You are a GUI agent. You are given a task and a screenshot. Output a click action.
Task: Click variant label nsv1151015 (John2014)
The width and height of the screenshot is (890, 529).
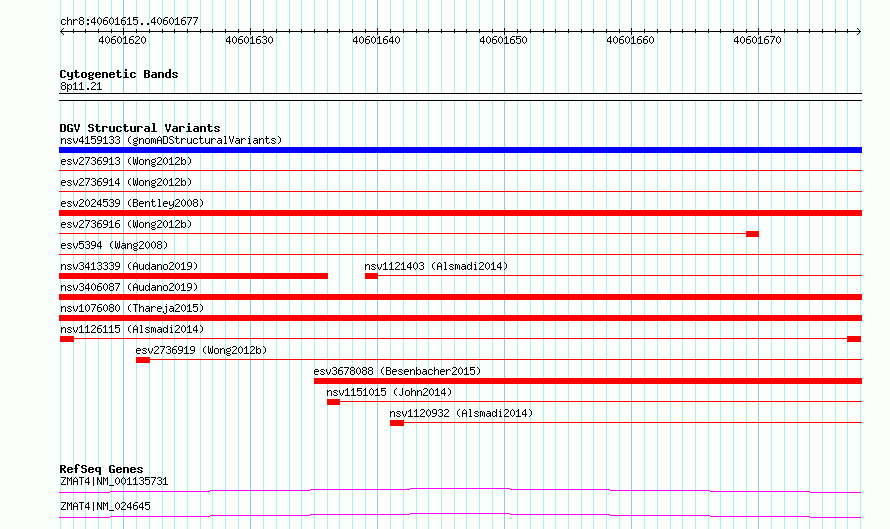tap(389, 392)
